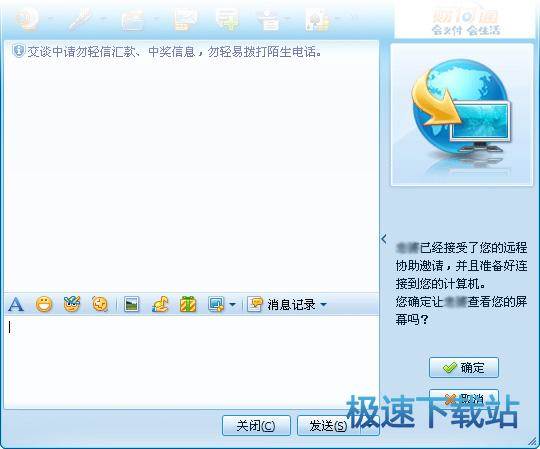Click the send picture icon

[132, 304]
